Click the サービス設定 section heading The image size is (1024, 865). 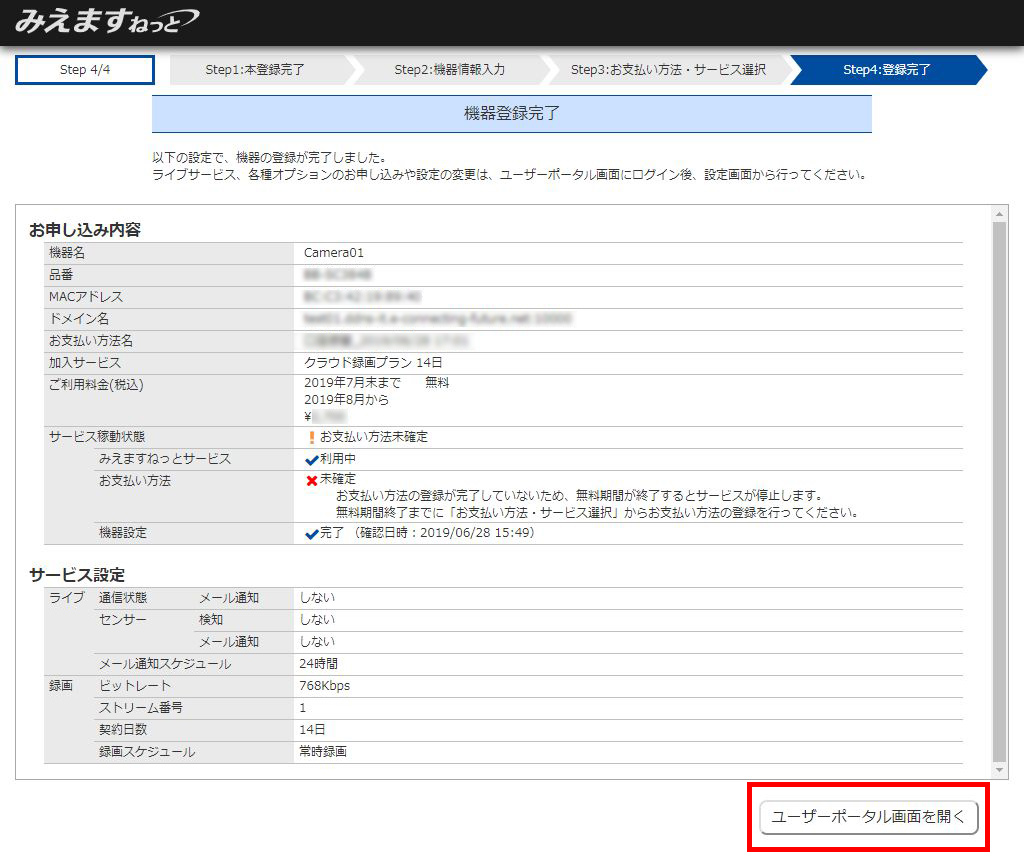(x=77, y=575)
